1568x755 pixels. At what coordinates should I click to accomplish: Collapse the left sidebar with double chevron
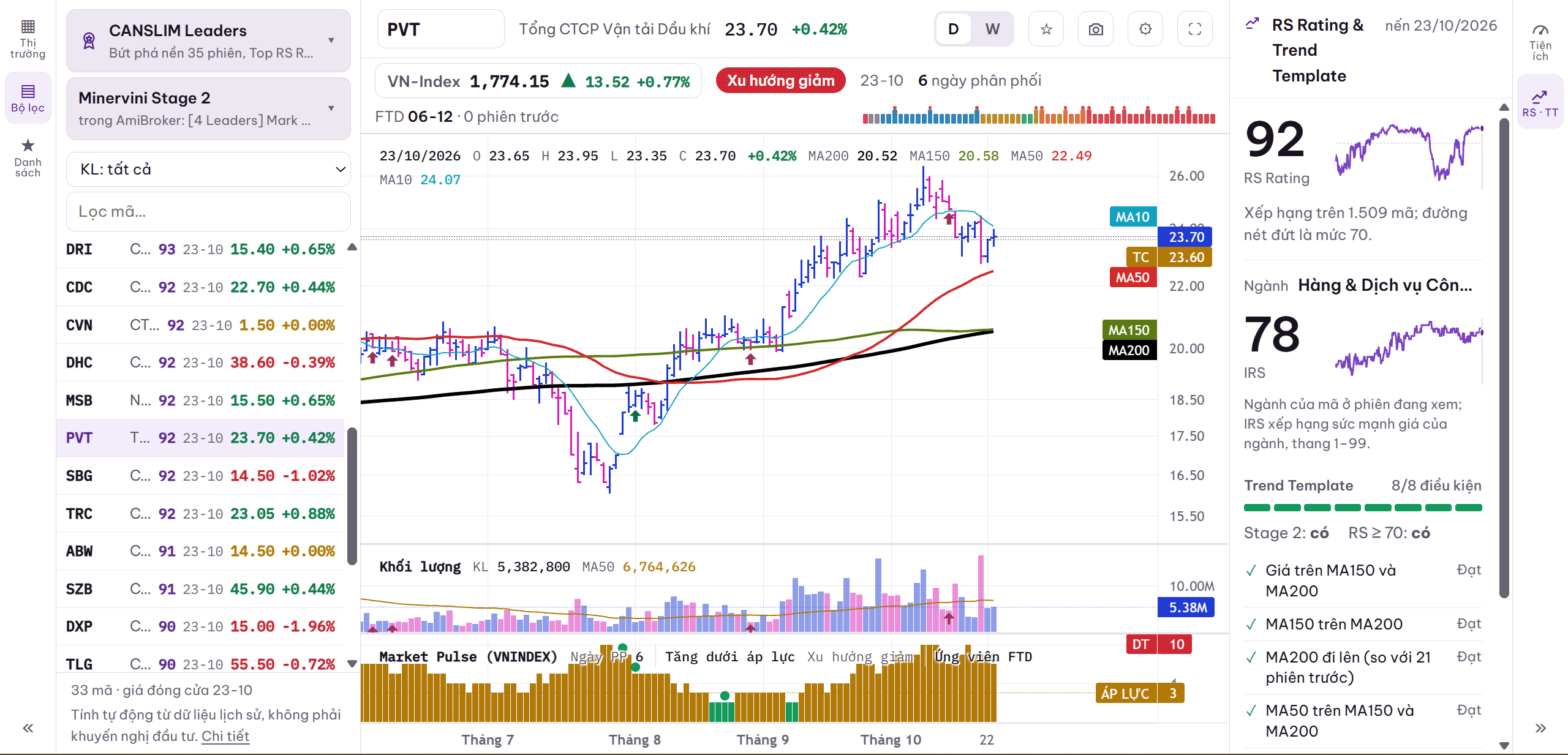(28, 728)
